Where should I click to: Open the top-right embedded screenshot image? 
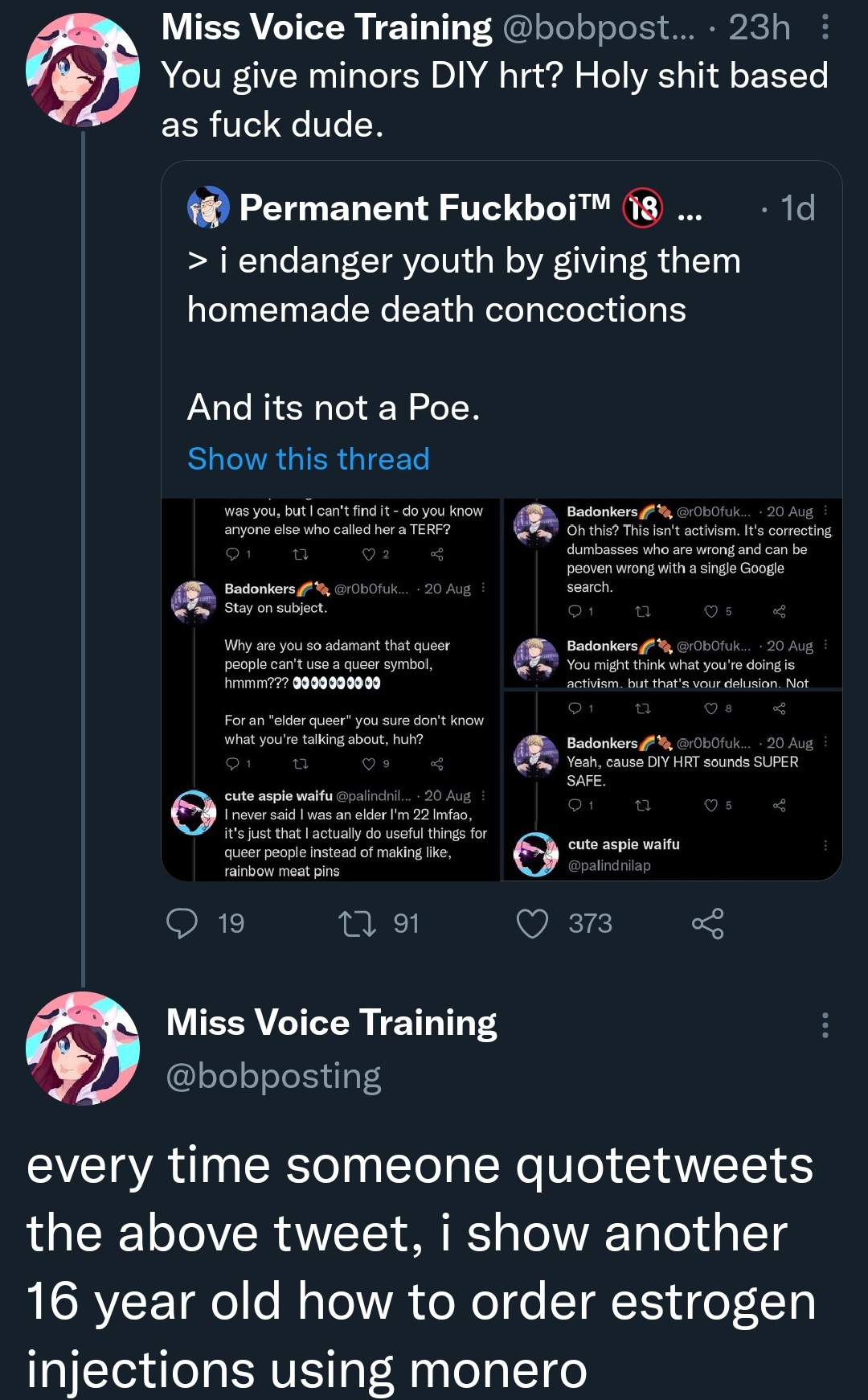tap(673, 593)
